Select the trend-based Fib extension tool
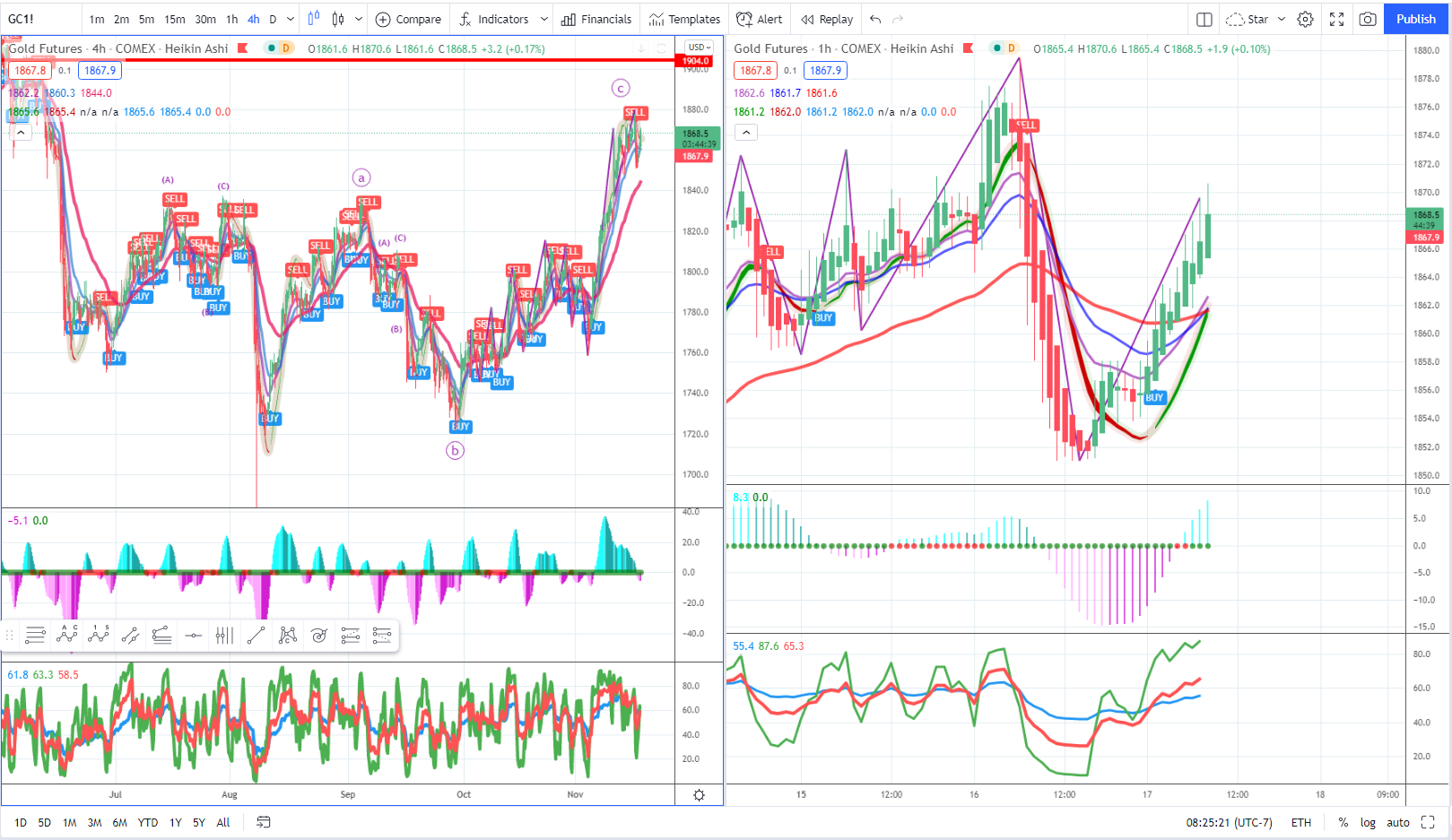1452x840 pixels. (x=381, y=636)
